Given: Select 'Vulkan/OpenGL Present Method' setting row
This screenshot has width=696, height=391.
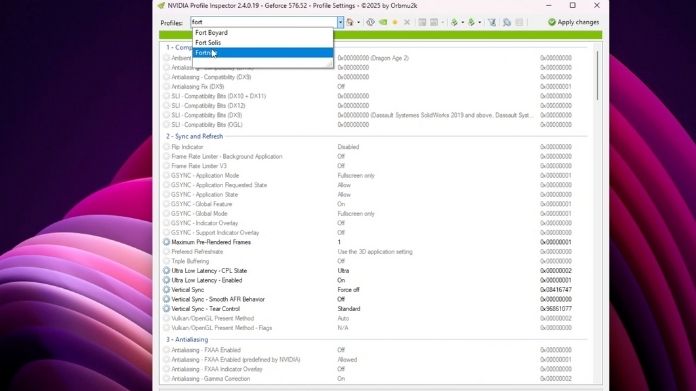Looking at the screenshot, I should 376,319.
